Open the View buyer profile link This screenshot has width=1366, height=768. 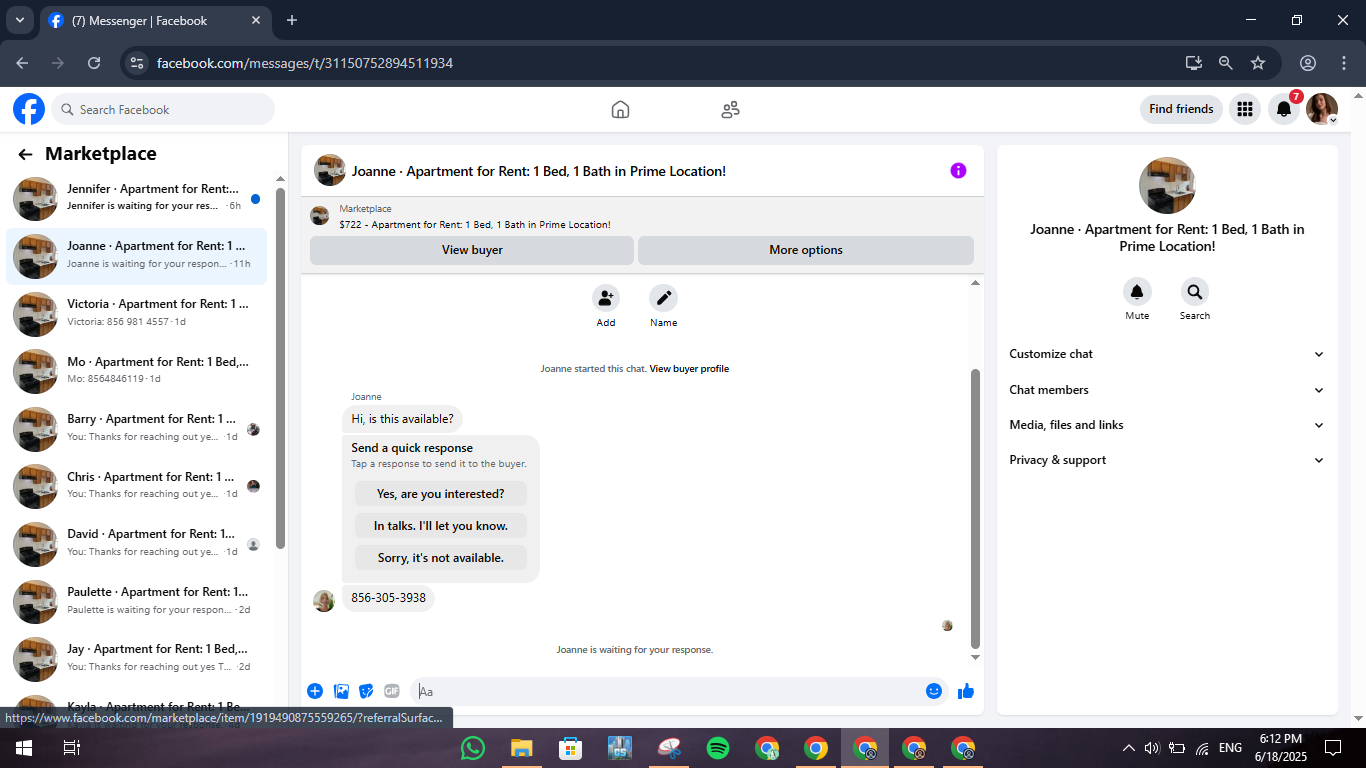tap(689, 369)
